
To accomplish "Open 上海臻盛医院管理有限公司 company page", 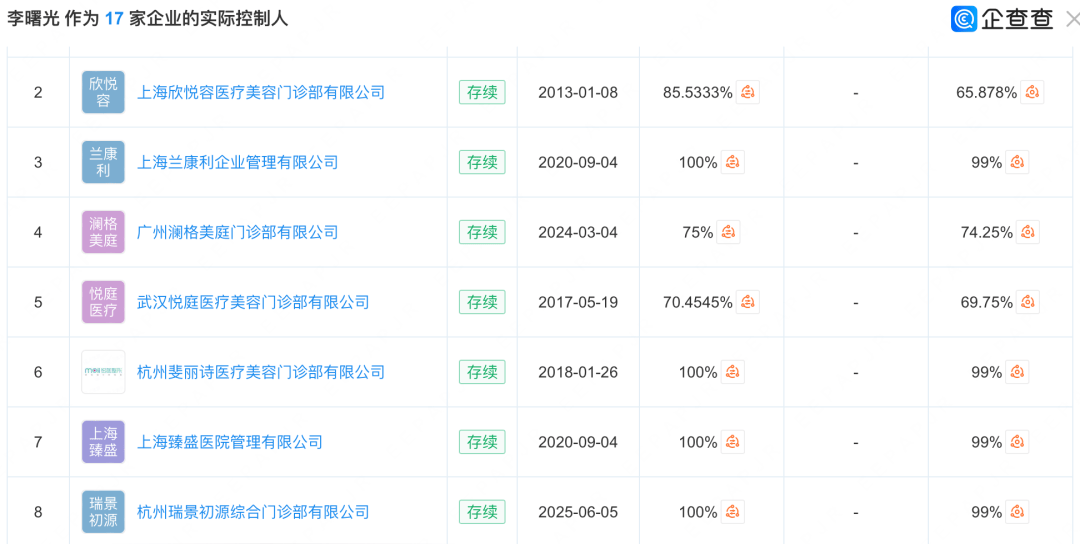I will coord(230,441).
